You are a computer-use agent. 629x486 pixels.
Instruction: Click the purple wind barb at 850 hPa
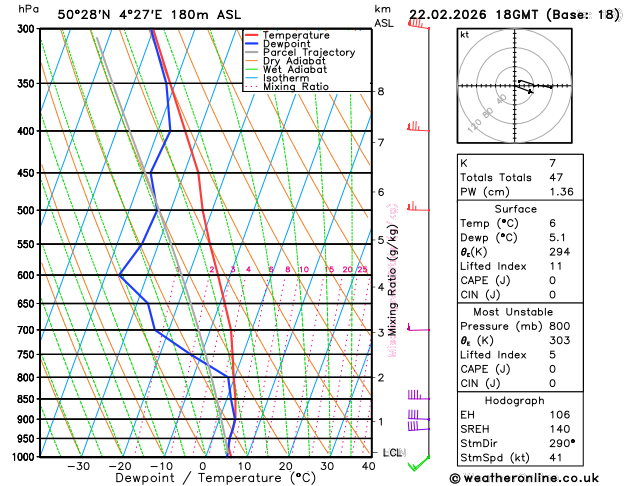tap(419, 395)
